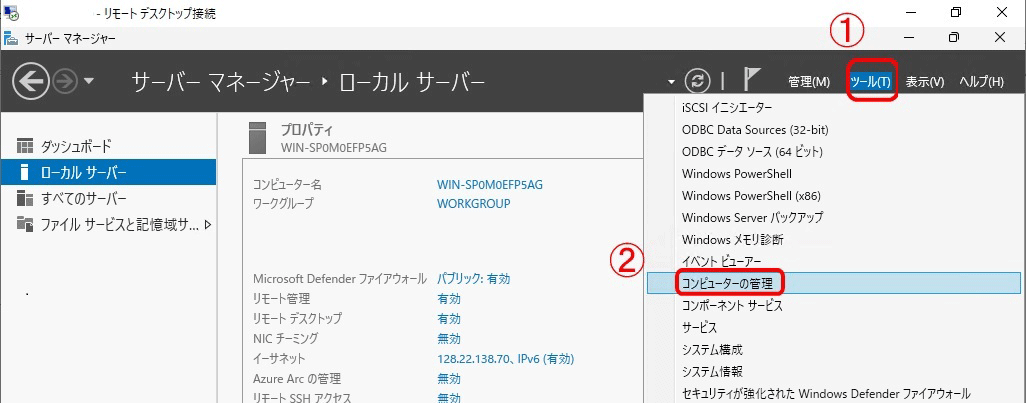Open the ヘルプ(H) menu
This screenshot has height=403, width=1026.
point(981,82)
